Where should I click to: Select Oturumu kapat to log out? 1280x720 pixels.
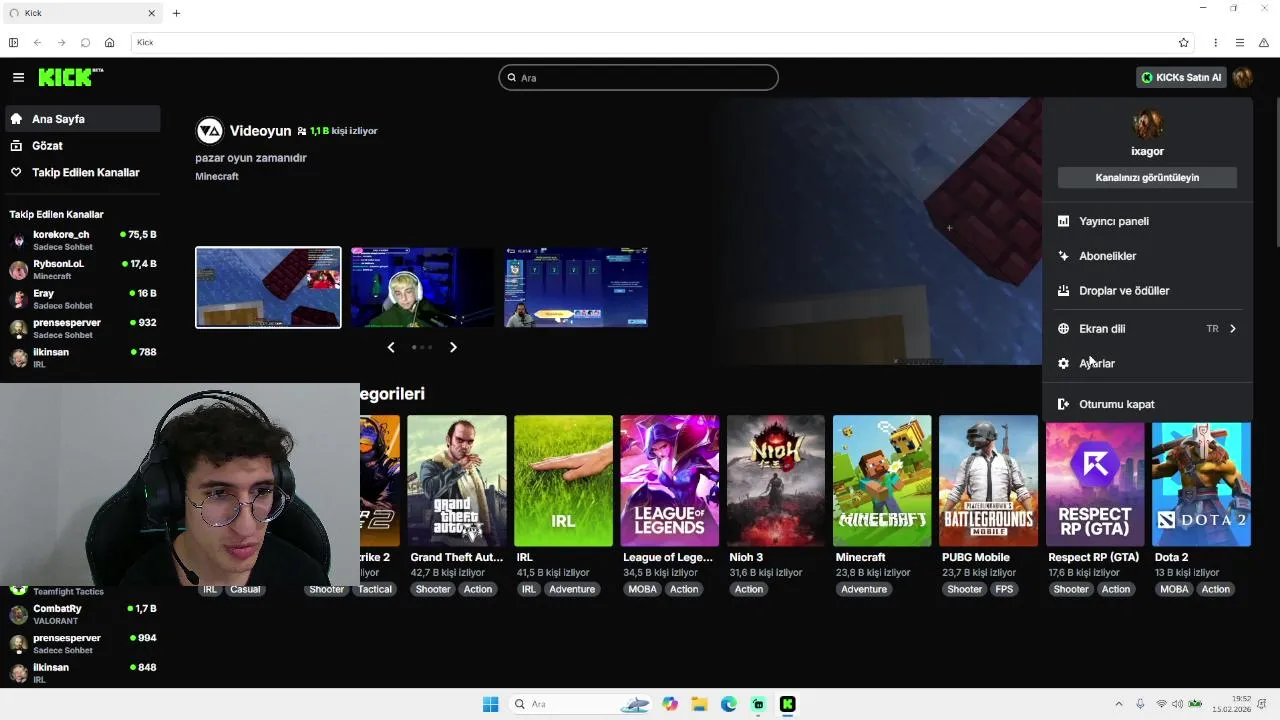click(x=1147, y=404)
